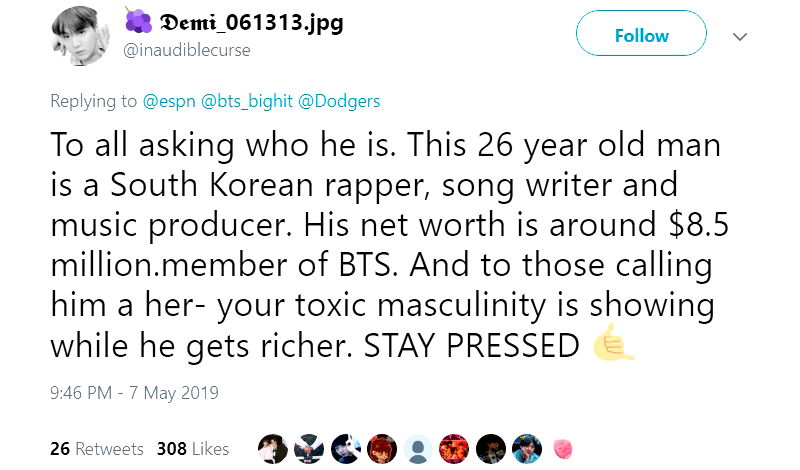Open the red-orange liker avatar
800x470 pixels.
[454, 447]
